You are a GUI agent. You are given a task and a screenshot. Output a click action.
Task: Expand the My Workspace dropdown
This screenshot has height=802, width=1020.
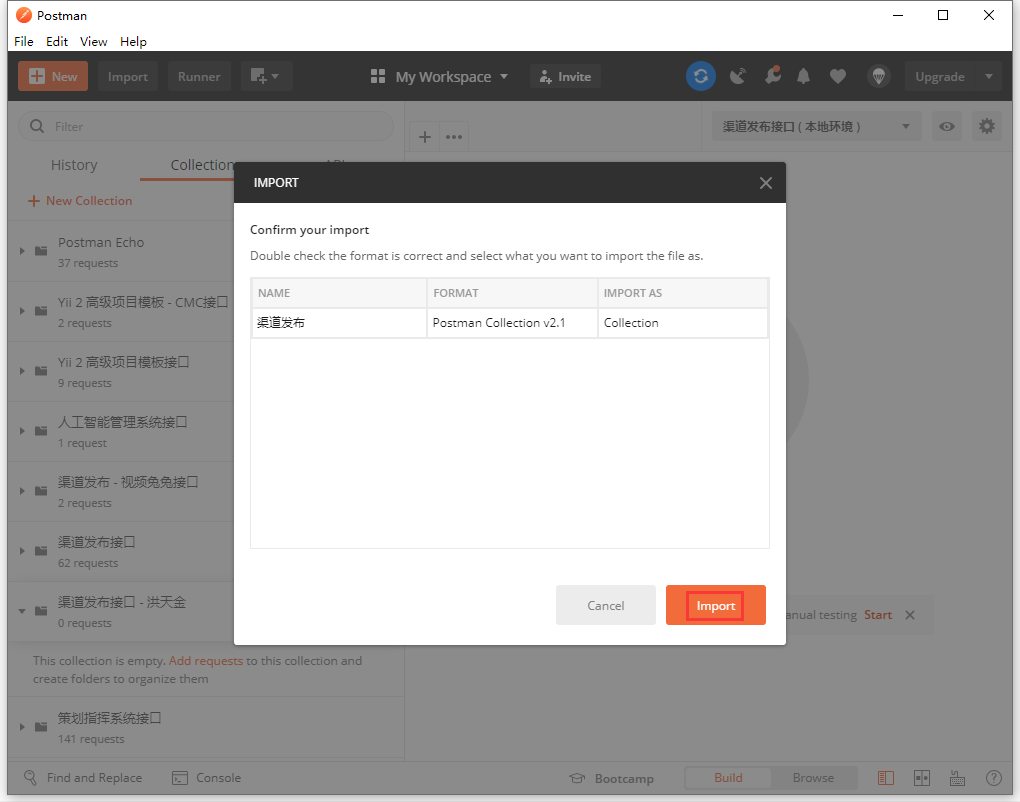(x=440, y=77)
